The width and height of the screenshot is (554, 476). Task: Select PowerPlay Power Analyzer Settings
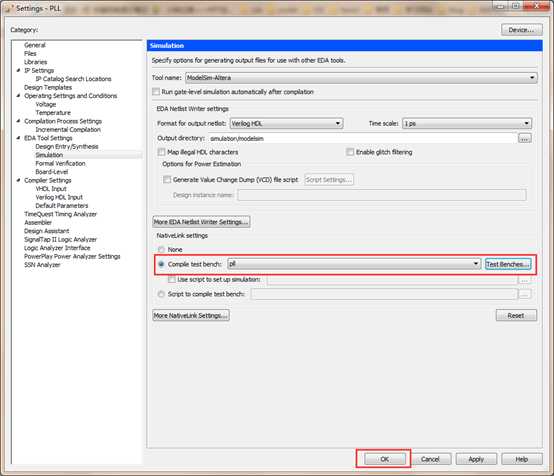[x=72, y=257]
